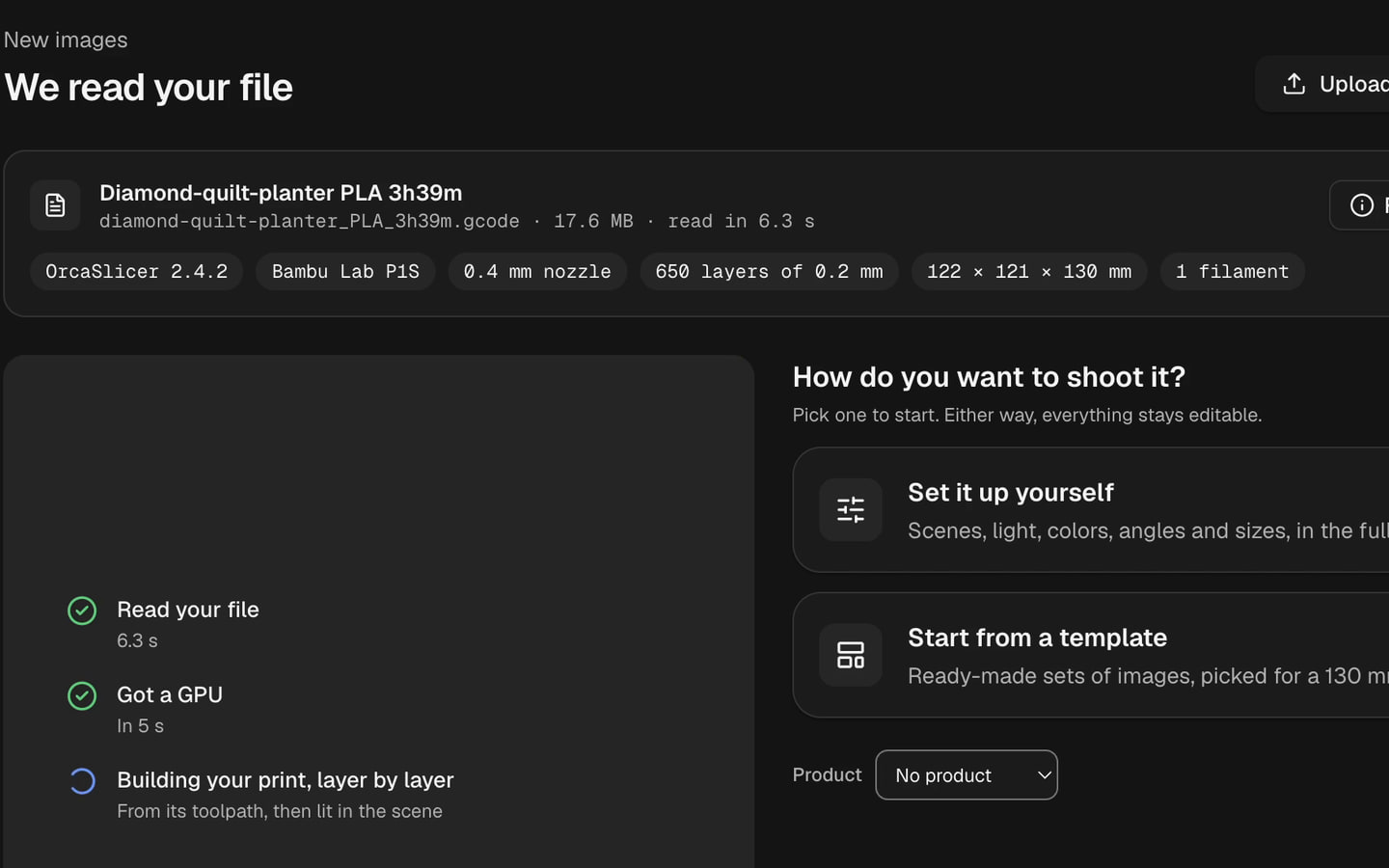
Task: Click the 6.3 s duration under Read your file
Action: (x=137, y=640)
